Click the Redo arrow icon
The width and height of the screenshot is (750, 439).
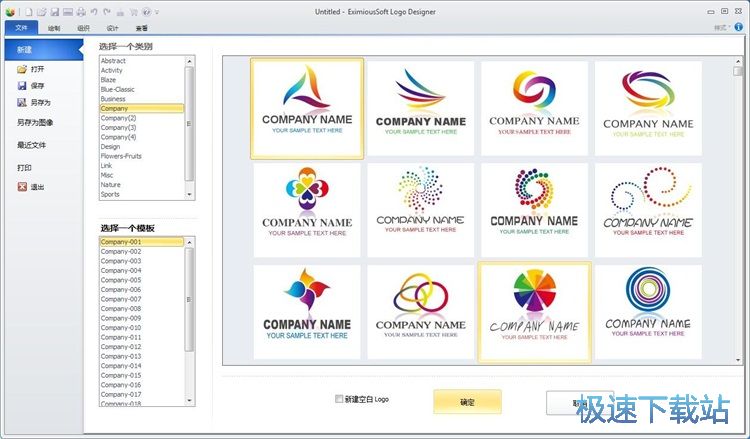(x=107, y=12)
